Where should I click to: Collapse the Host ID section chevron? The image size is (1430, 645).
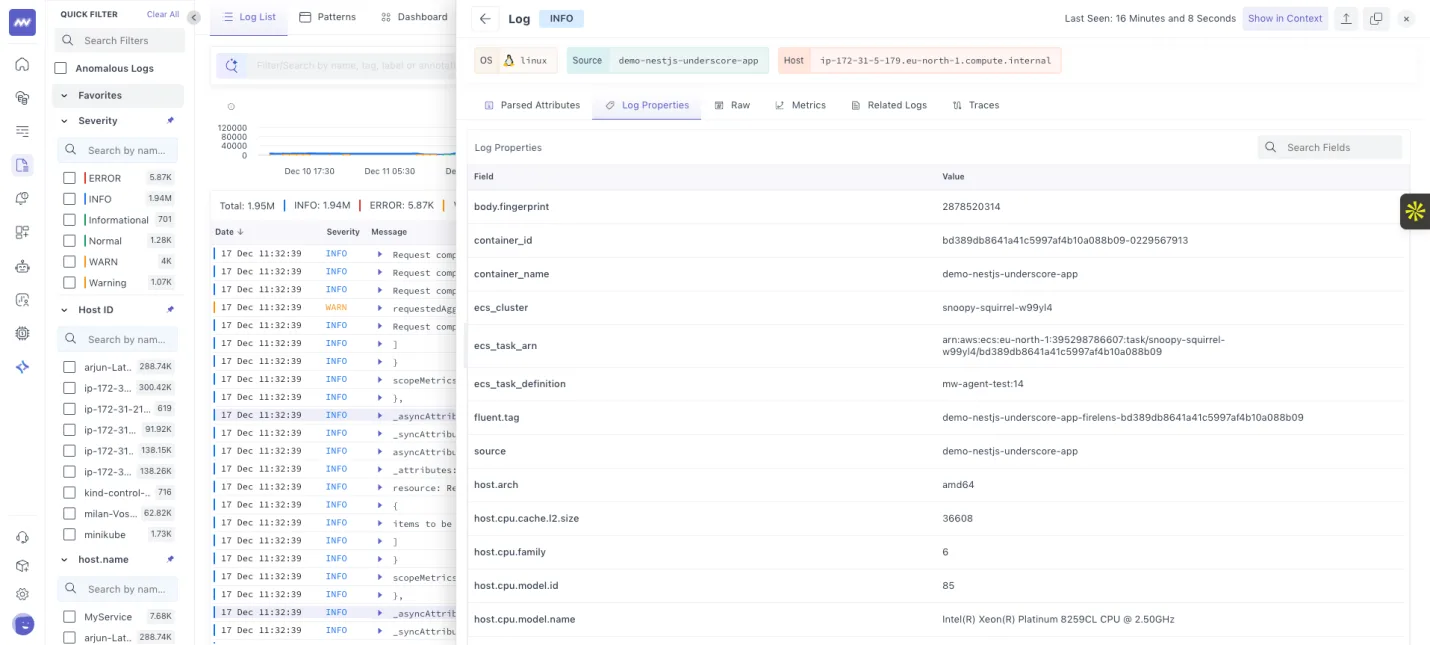(65, 310)
